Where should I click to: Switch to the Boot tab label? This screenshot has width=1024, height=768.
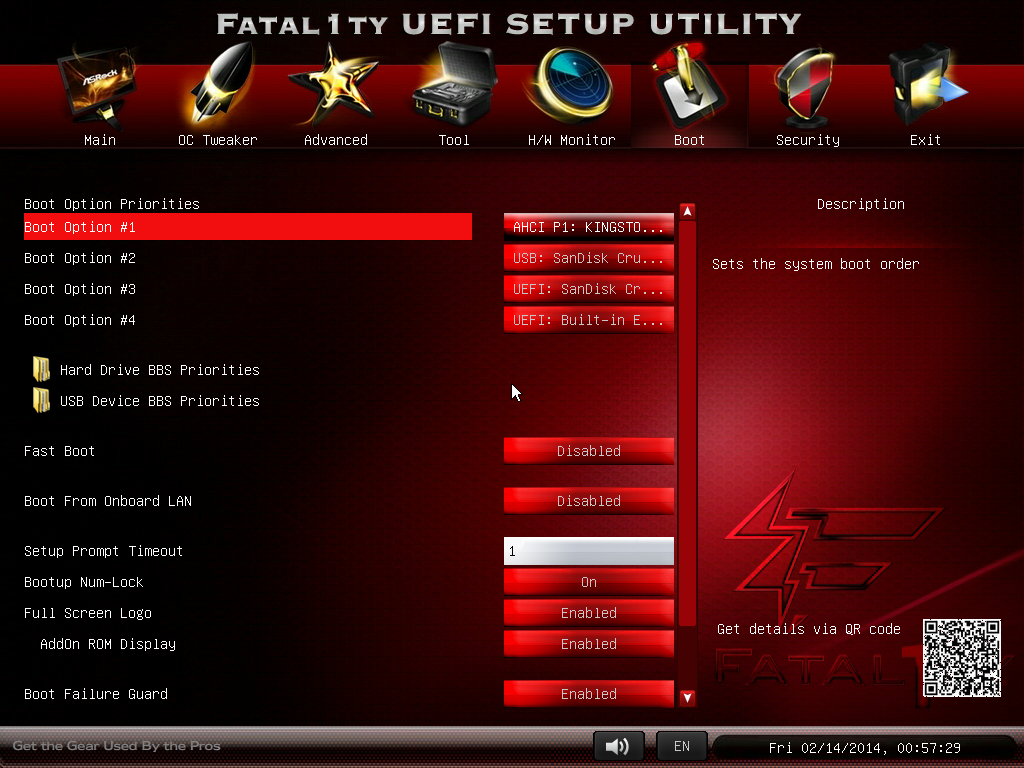pos(689,140)
